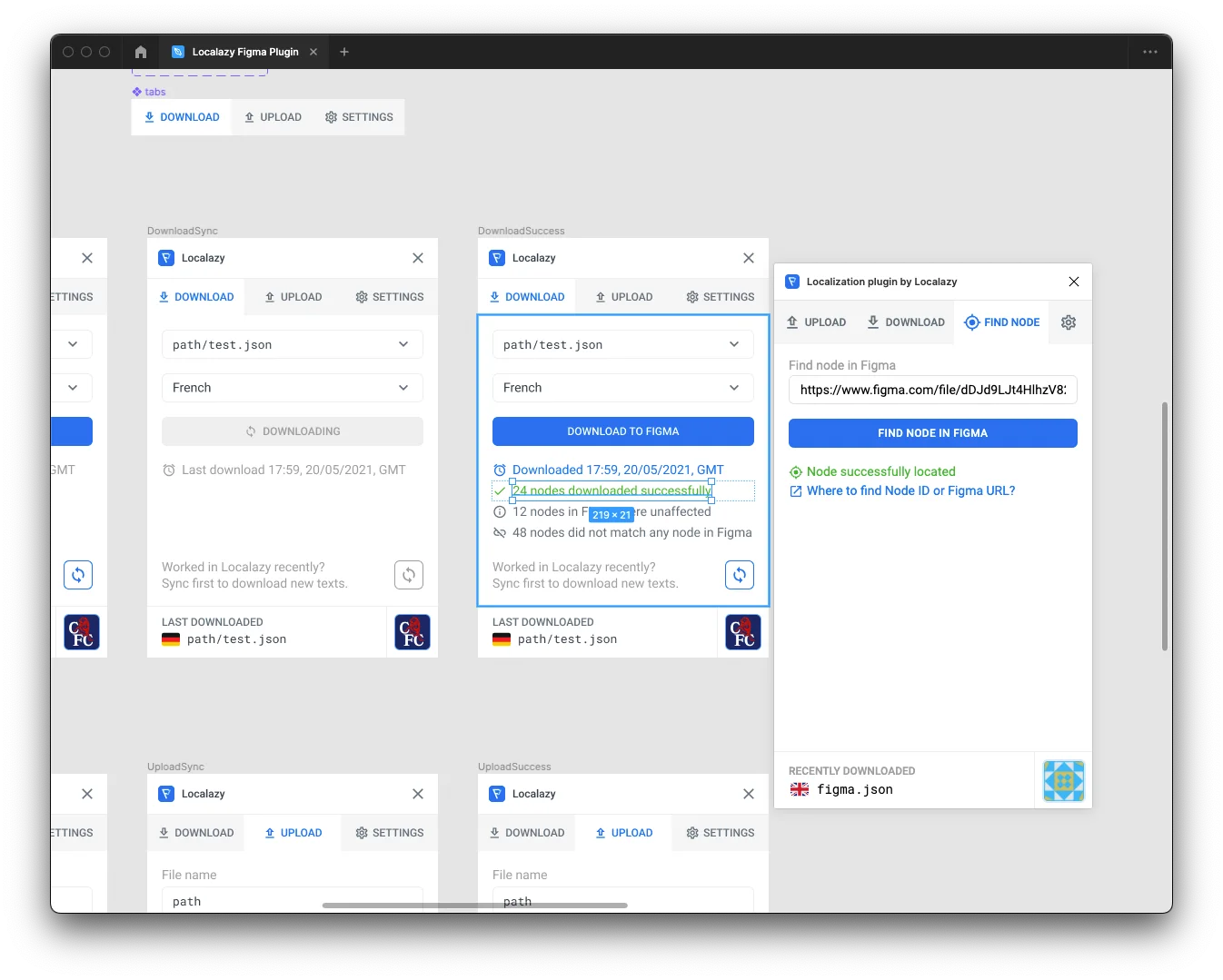The image size is (1223, 980).
Task: Open the settings gear in the FIND NODE panel
Action: pyautogui.click(x=1068, y=322)
